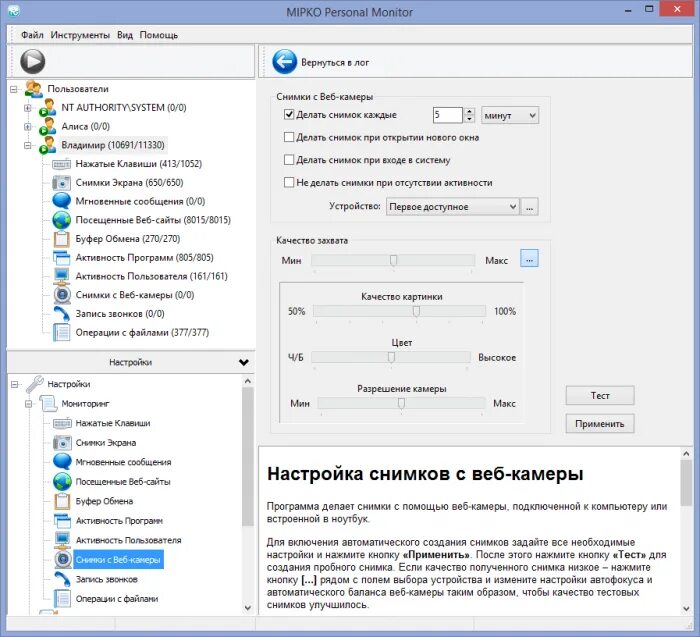Viewport: 700px width, 637px height.
Task: Click the Тест button
Action: (x=600, y=396)
